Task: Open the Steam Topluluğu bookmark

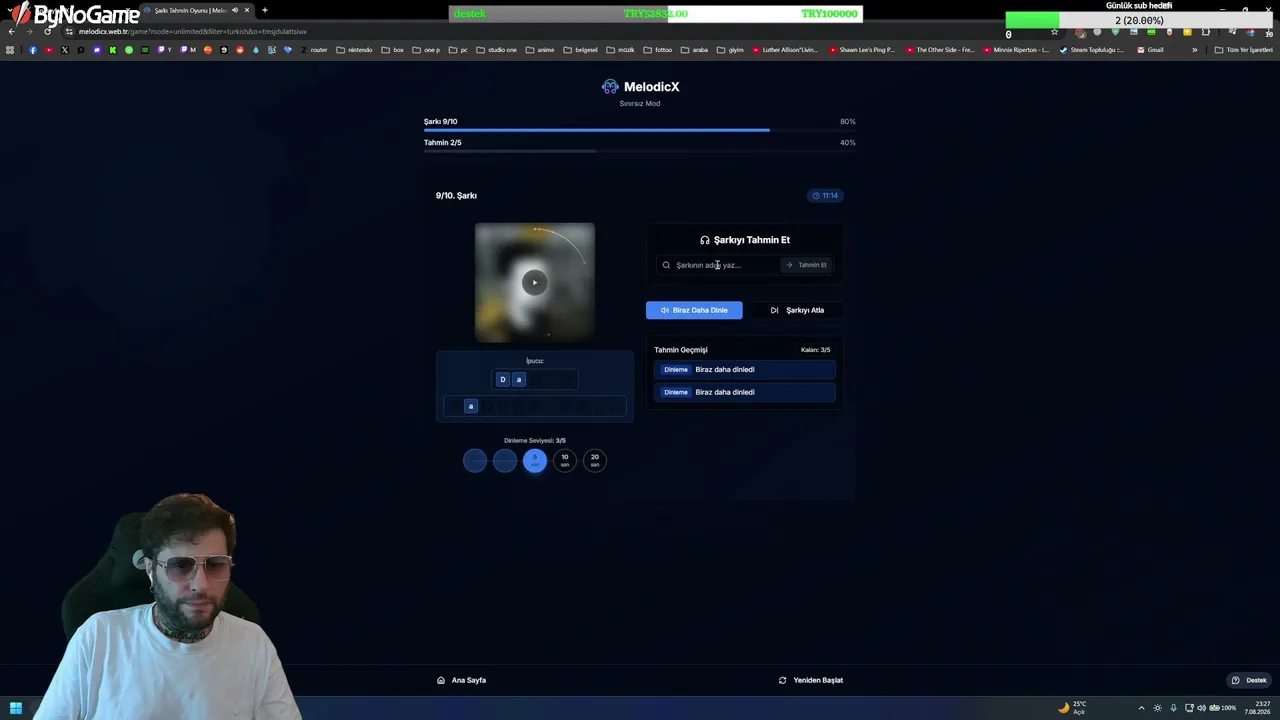Action: click(1093, 50)
